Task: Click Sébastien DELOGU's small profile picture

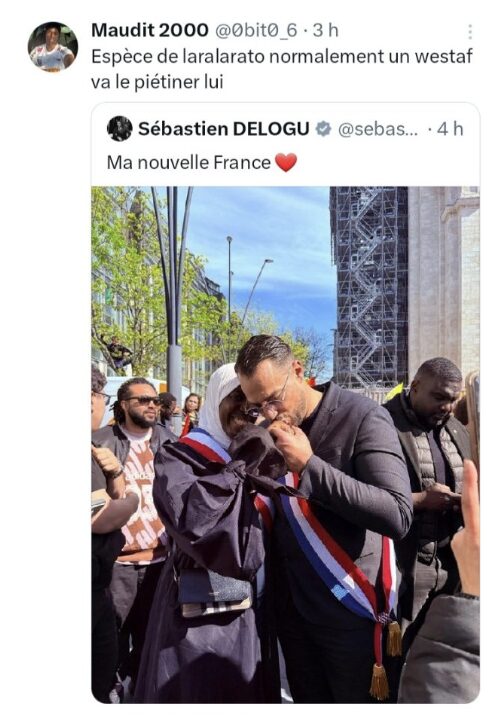Action: point(119,129)
